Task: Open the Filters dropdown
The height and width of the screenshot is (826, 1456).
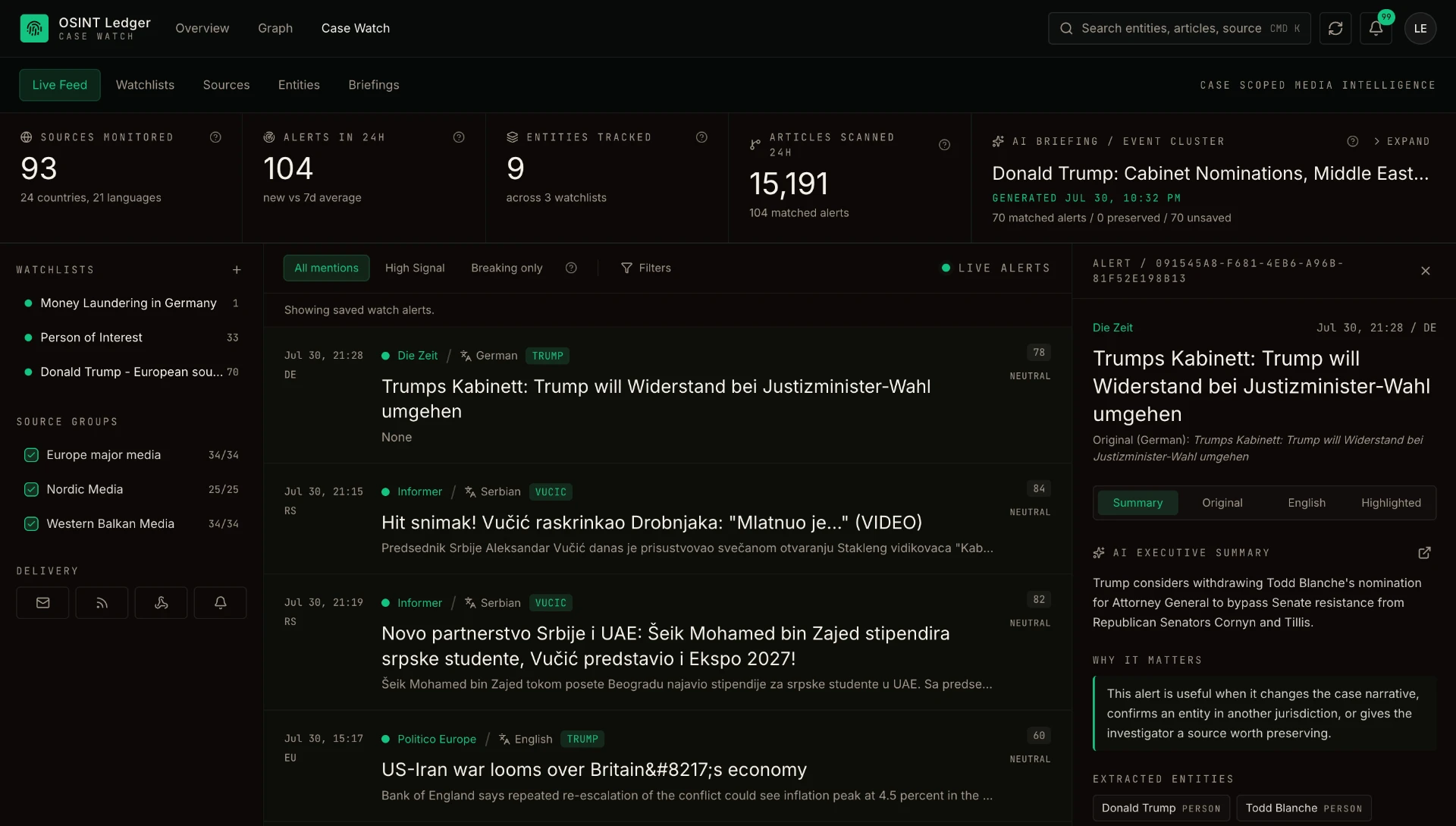Action: pyautogui.click(x=646, y=268)
